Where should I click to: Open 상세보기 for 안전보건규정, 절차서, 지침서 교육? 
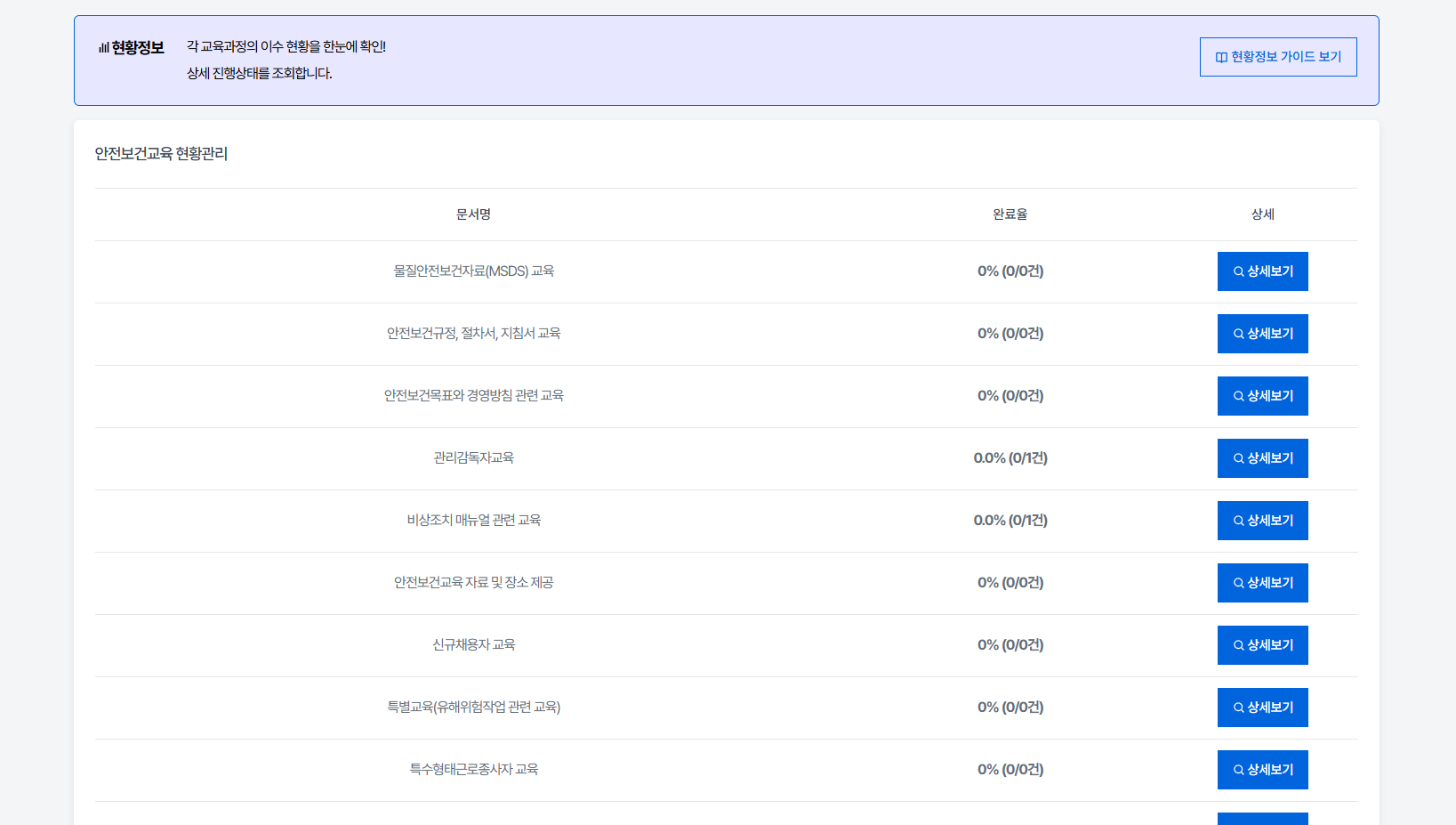(x=1262, y=334)
